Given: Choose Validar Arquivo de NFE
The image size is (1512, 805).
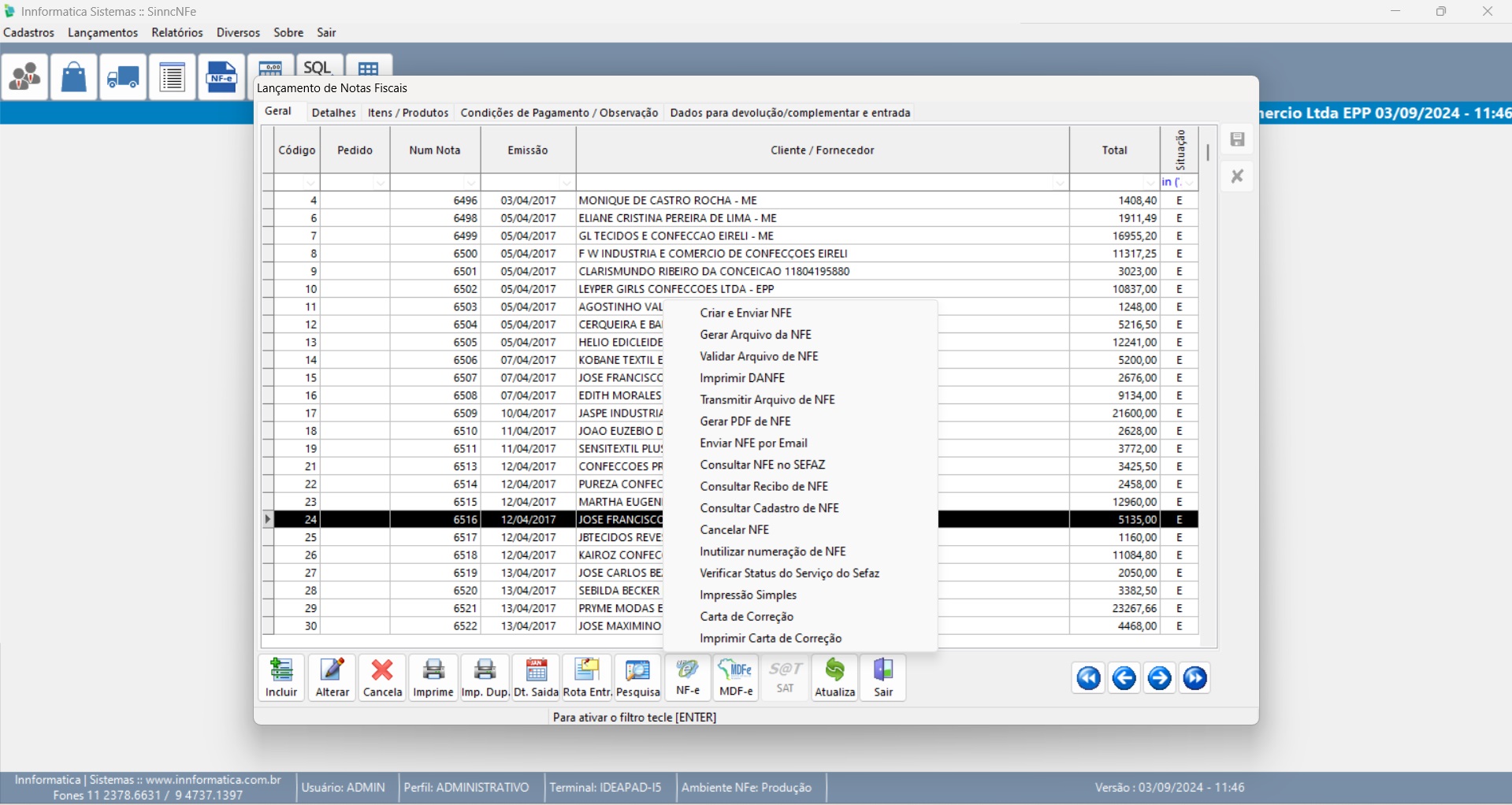Looking at the screenshot, I should click(801, 356).
